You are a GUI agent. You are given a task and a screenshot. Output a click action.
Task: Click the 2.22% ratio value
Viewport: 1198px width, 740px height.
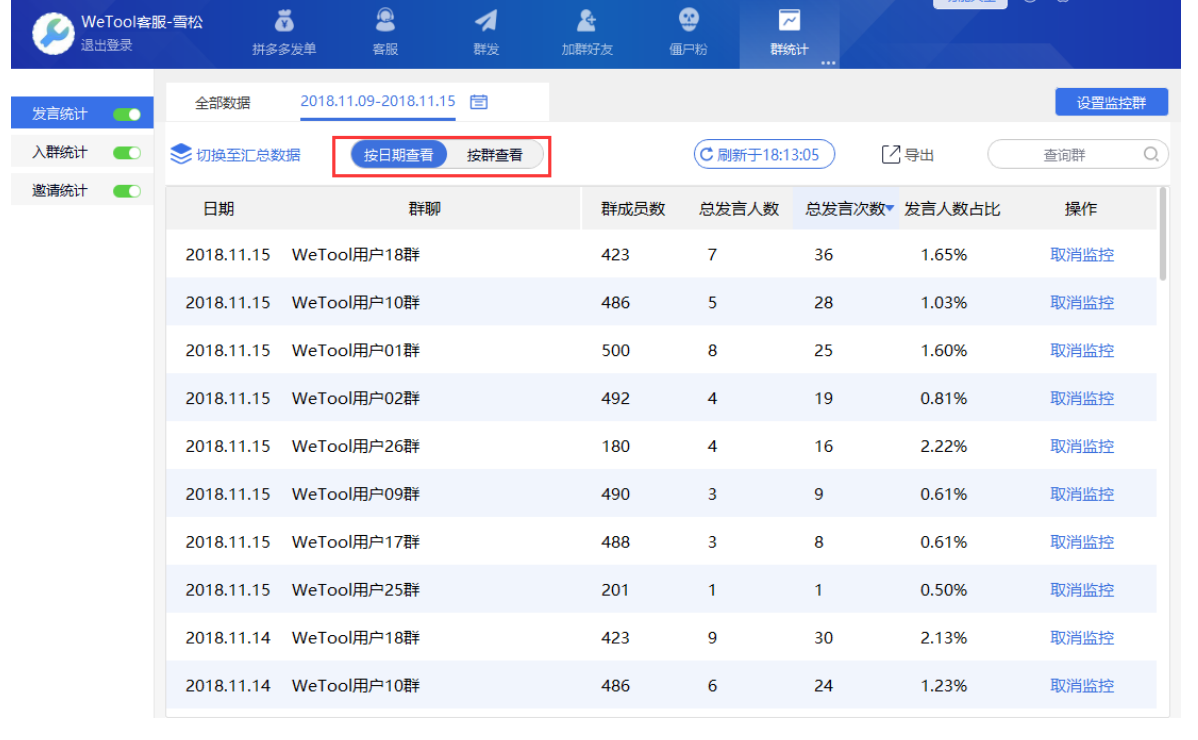[944, 446]
